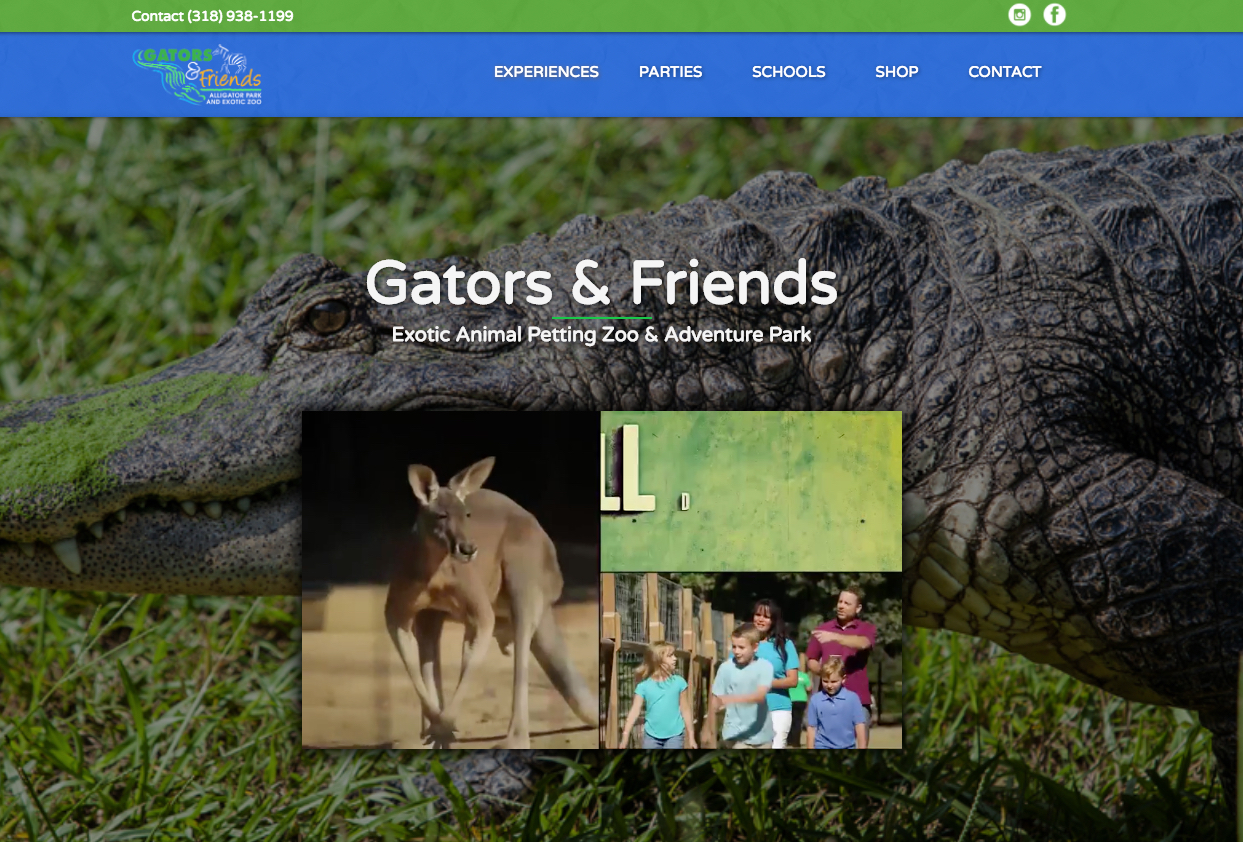This screenshot has width=1243, height=842.
Task: Click the Exotic Animal Petting Zoo subtitle
Action: (x=601, y=334)
